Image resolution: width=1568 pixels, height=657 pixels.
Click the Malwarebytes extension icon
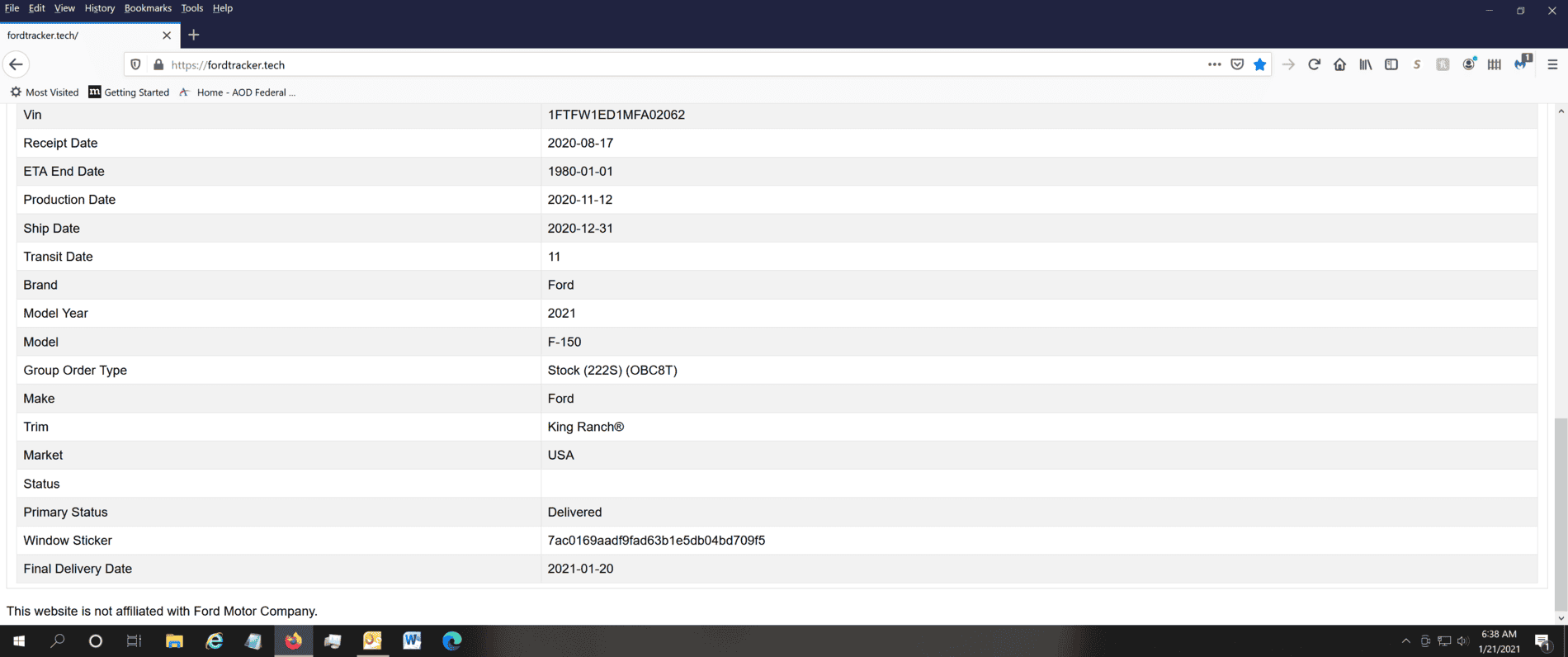pos(1521,64)
